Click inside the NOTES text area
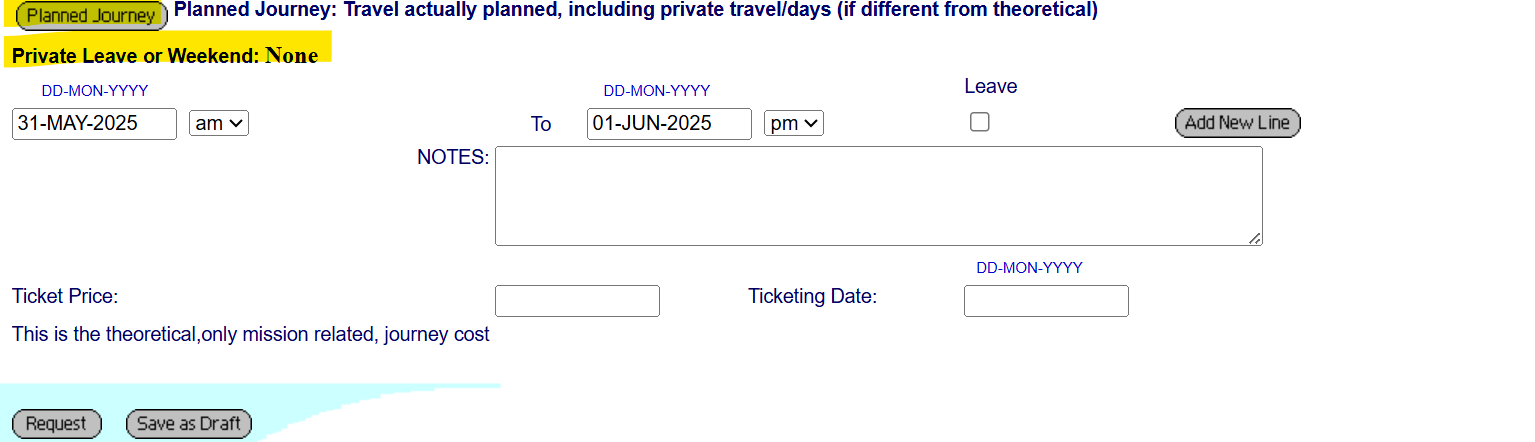This screenshot has height=442, width=1535. [x=878, y=196]
